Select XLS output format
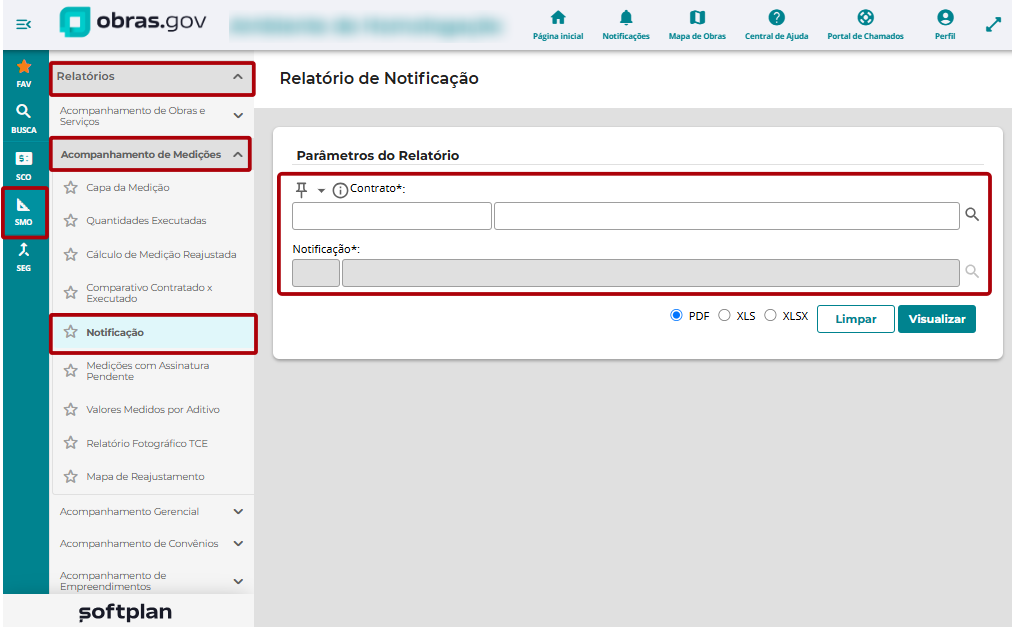Screen dimensions: 1012x627 click(724, 315)
